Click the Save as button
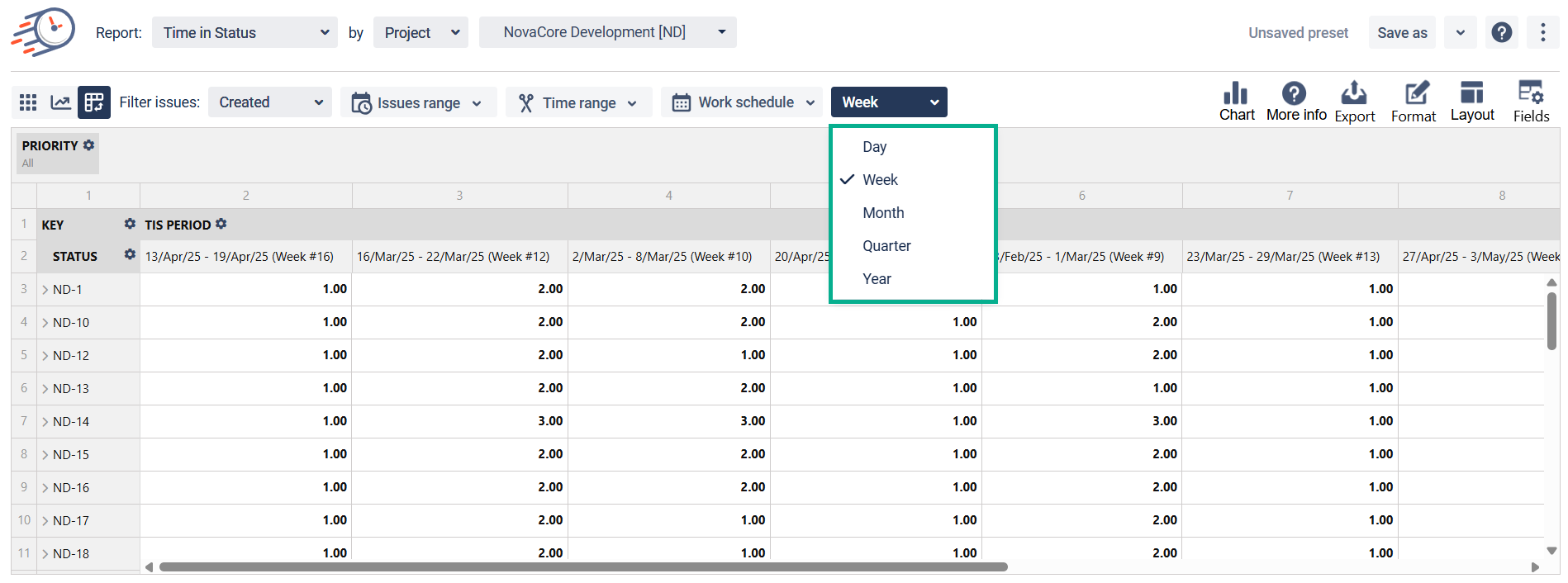 [1401, 33]
